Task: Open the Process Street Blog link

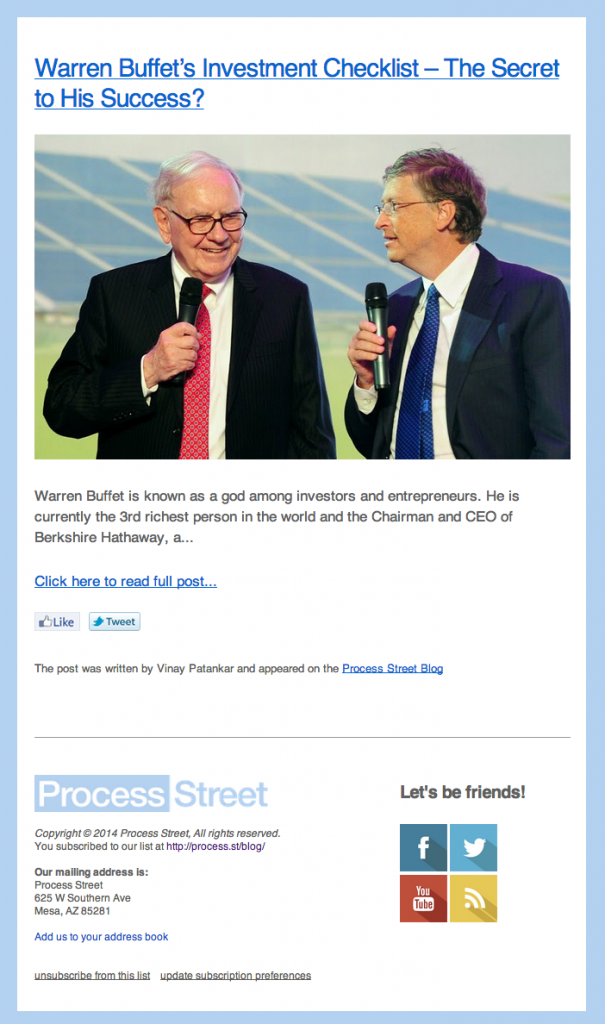Action: (393, 668)
